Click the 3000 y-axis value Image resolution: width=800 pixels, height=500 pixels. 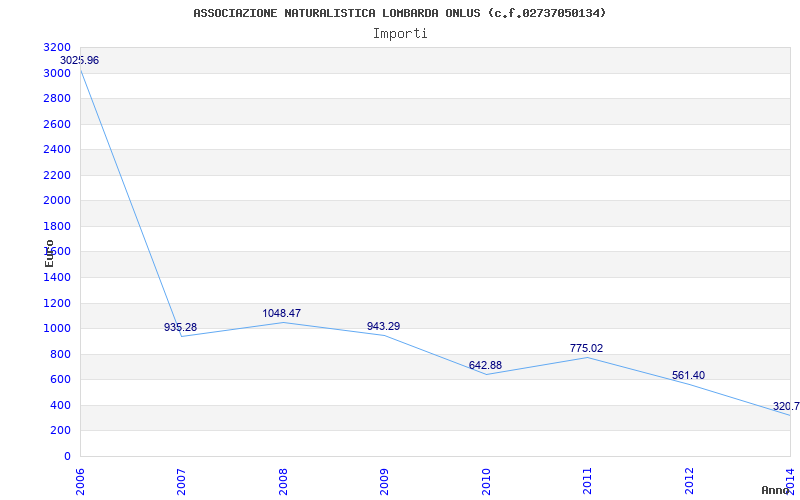tap(58, 73)
